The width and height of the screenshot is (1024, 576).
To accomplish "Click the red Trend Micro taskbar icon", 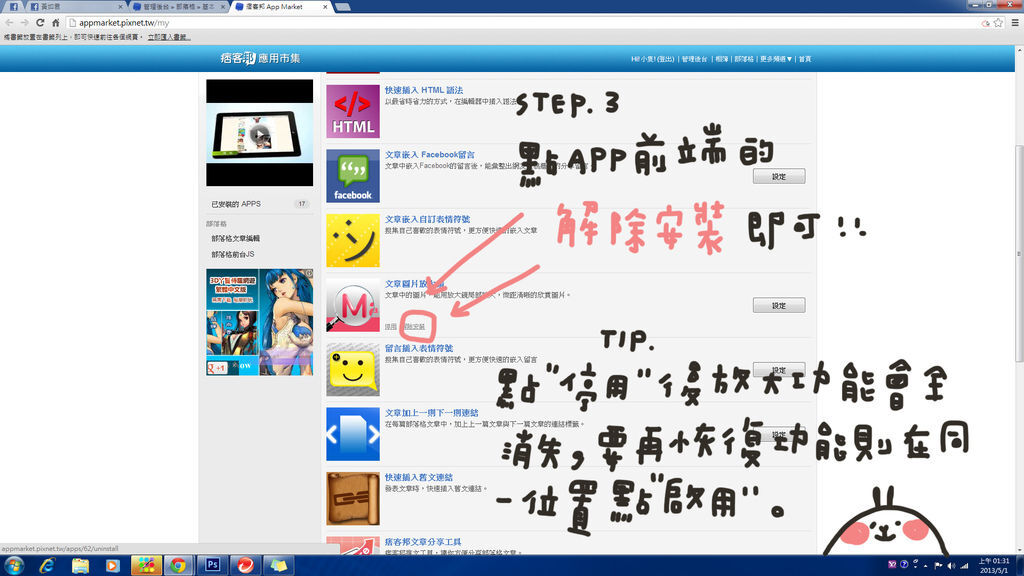I will coord(246,565).
